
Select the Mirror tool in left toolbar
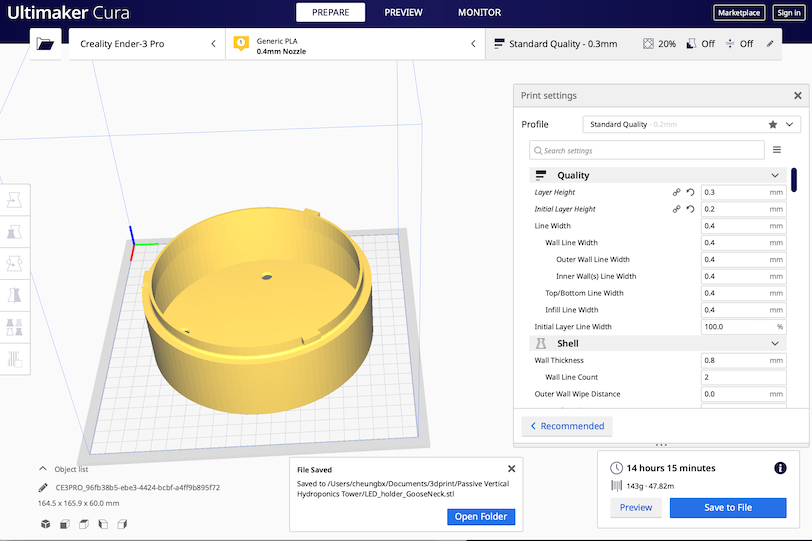coord(14,295)
